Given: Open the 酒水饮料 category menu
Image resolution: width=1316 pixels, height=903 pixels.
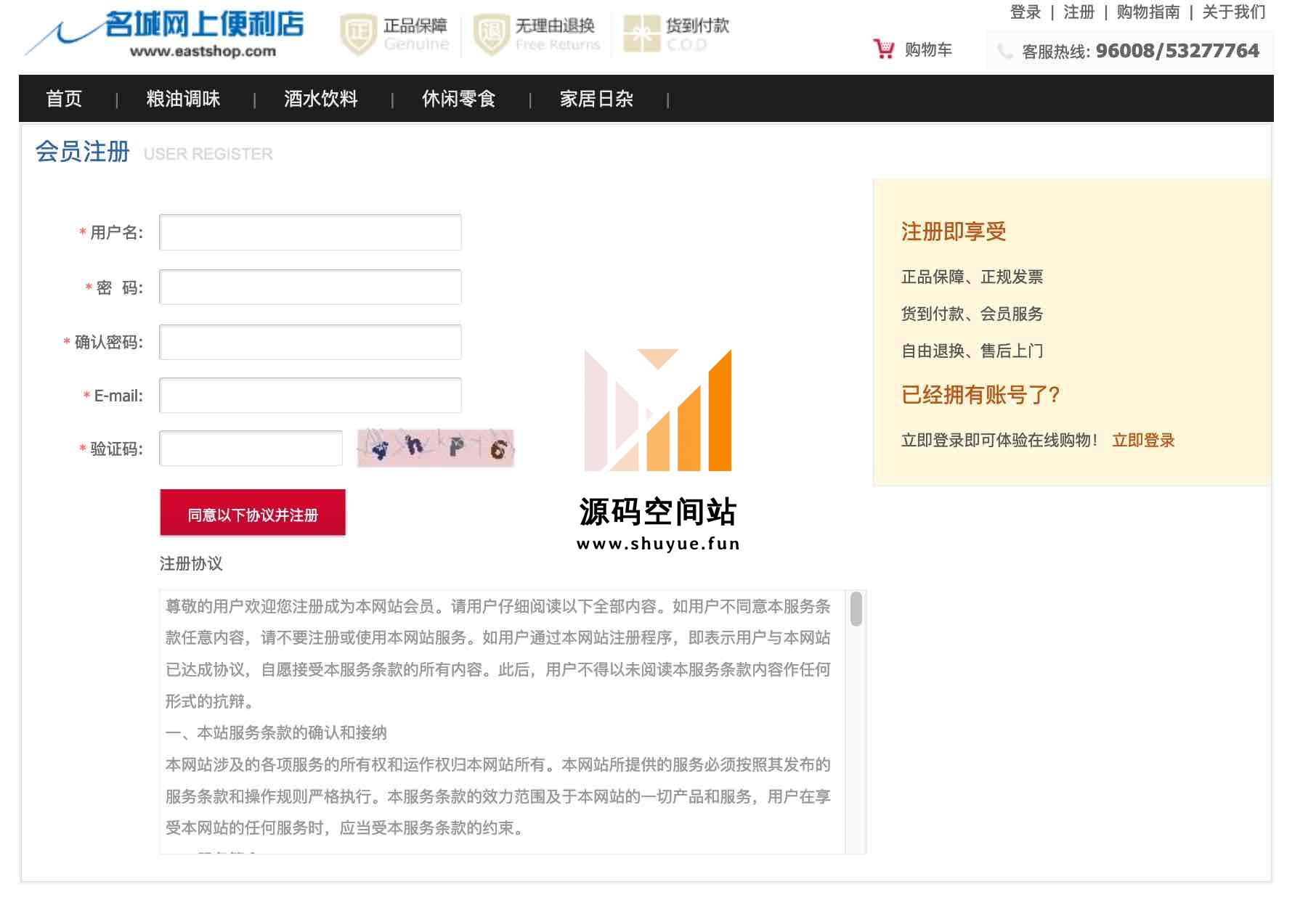Looking at the screenshot, I should click(321, 99).
